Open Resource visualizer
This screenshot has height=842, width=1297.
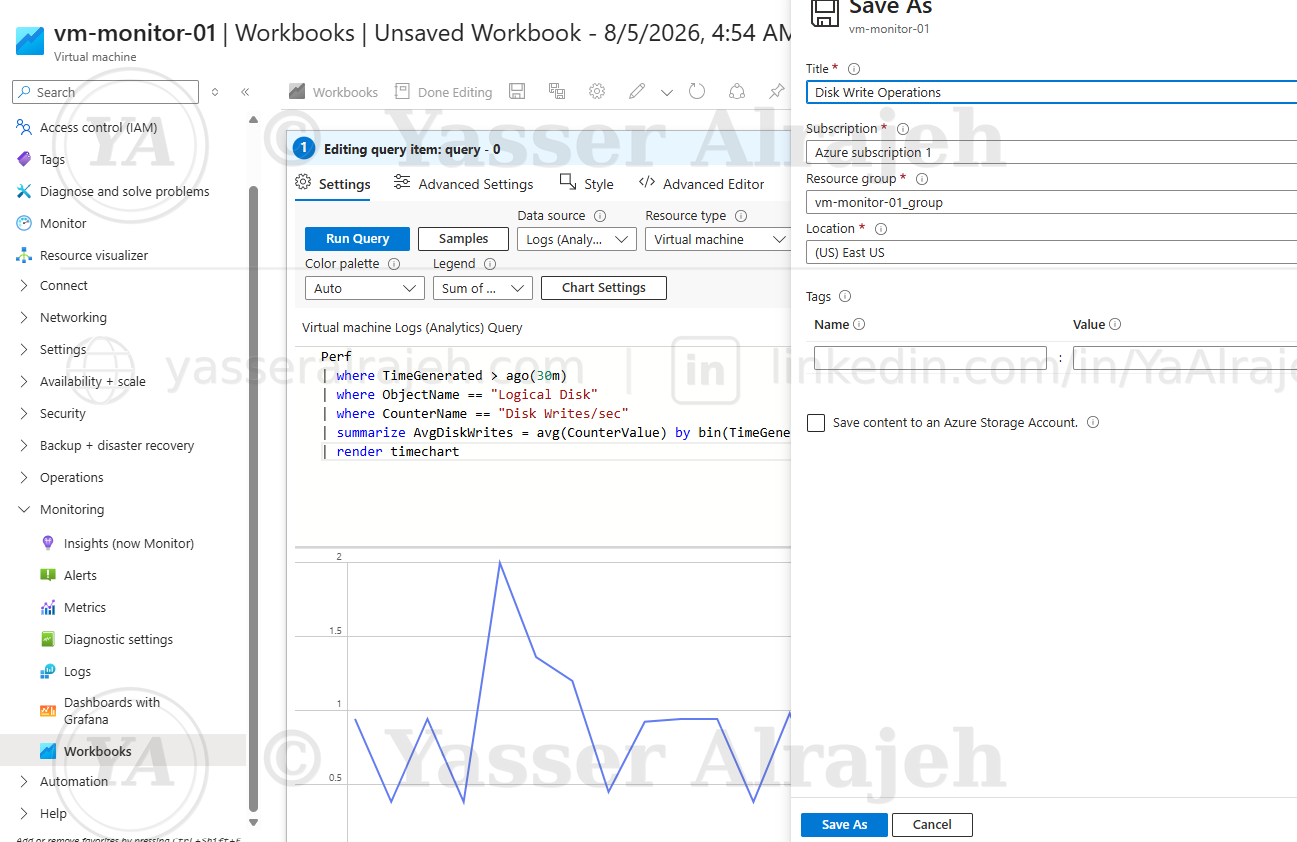click(93, 255)
